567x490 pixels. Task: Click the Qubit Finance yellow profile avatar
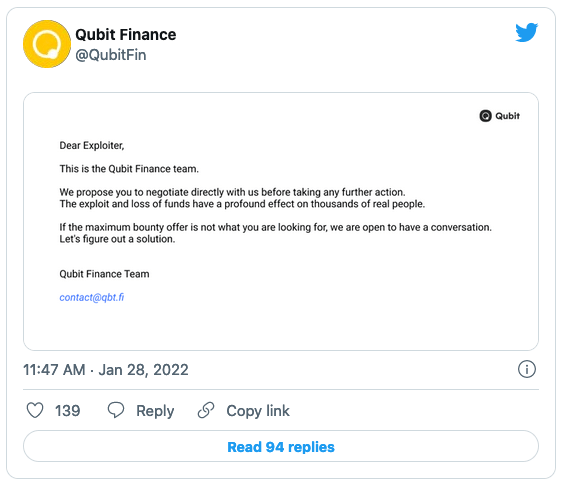(x=47, y=44)
